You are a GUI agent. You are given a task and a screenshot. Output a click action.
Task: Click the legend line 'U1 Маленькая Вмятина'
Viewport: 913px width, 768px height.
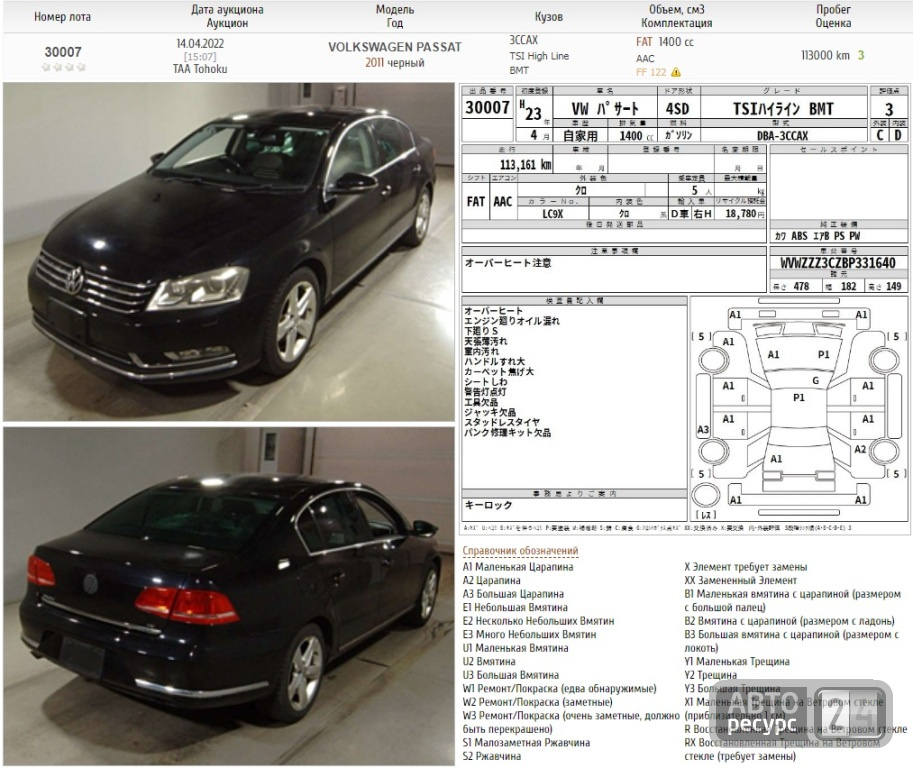point(515,648)
